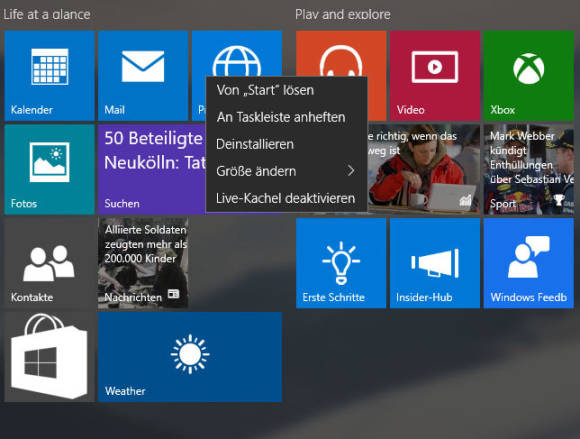Image resolution: width=580 pixels, height=439 pixels.
Task: Choose 'Live-Kachel deaktivieren' menu item
Action: (286, 198)
